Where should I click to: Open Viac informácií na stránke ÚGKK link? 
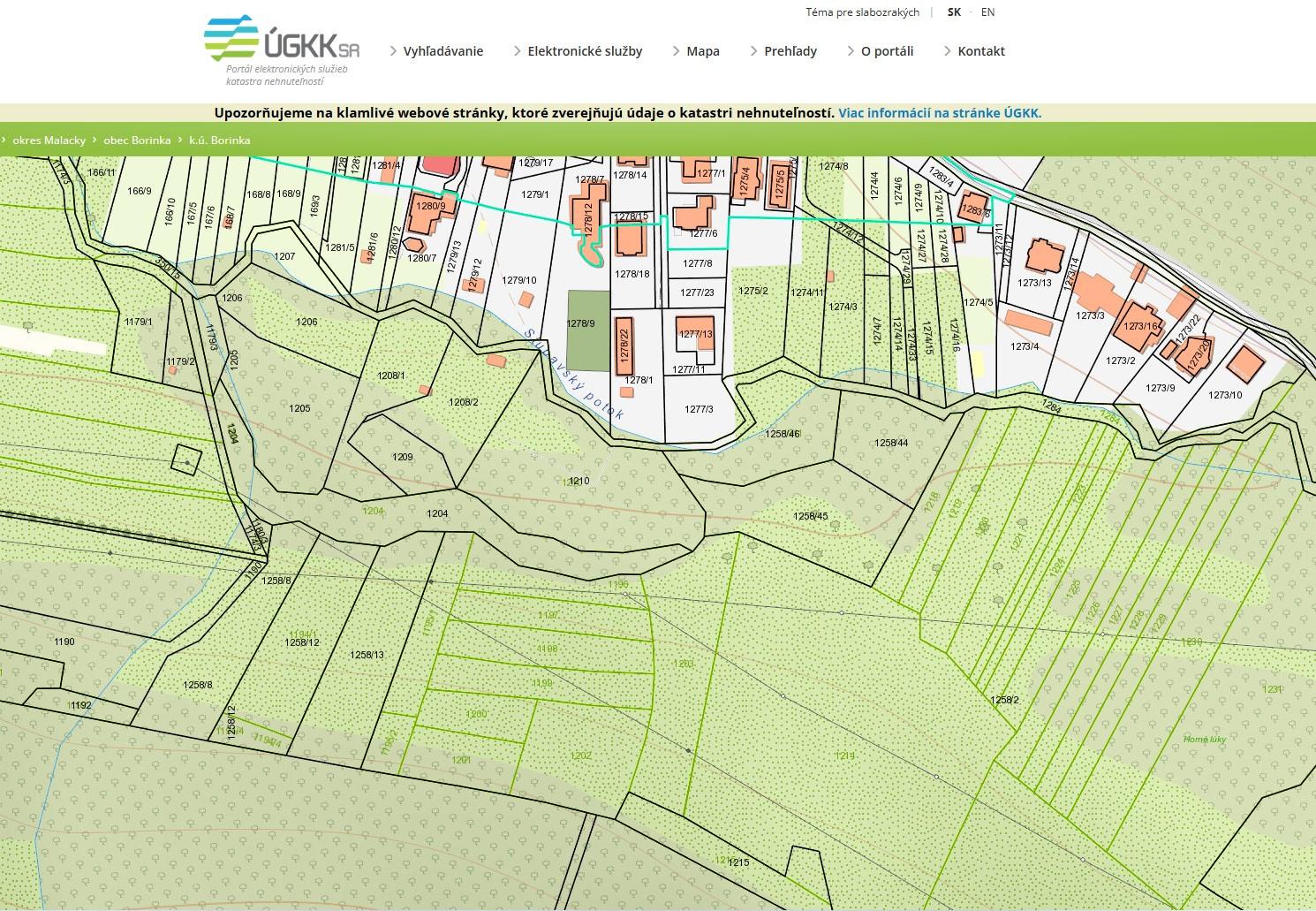[x=940, y=113]
